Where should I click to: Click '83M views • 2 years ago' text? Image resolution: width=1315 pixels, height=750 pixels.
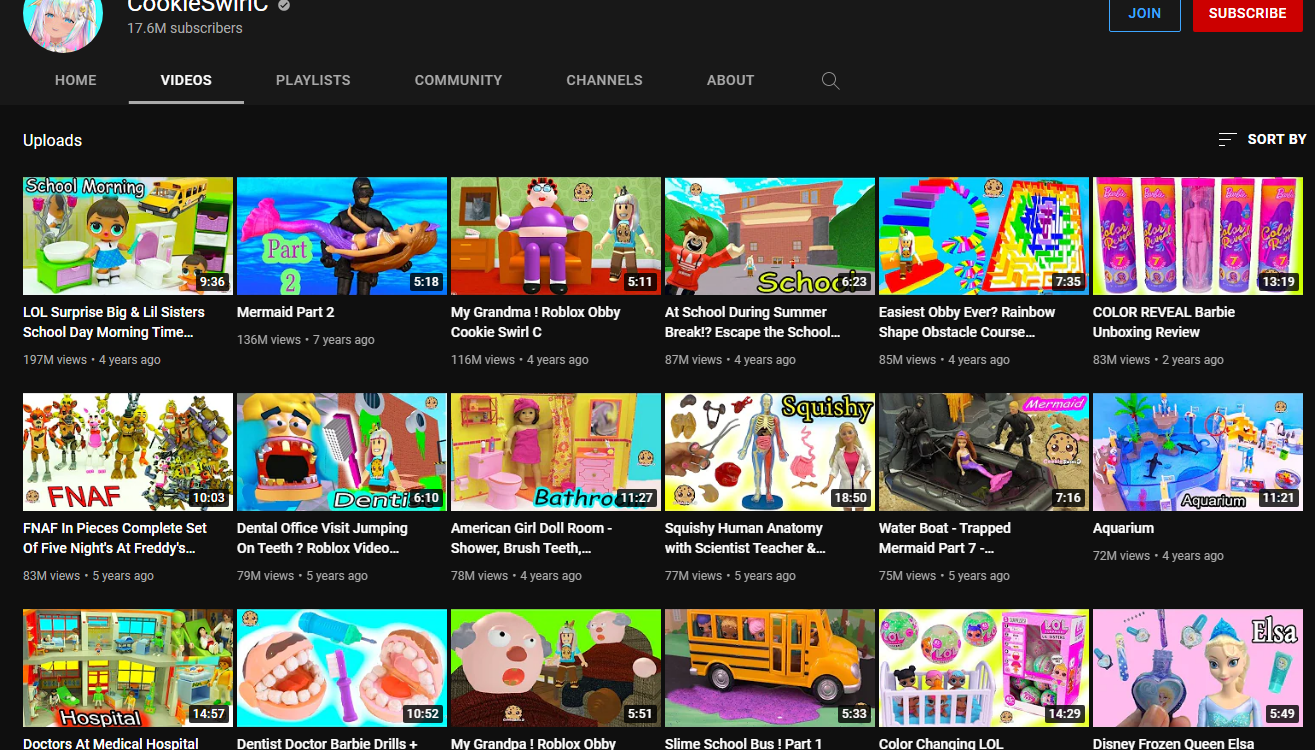pyautogui.click(x=1158, y=360)
